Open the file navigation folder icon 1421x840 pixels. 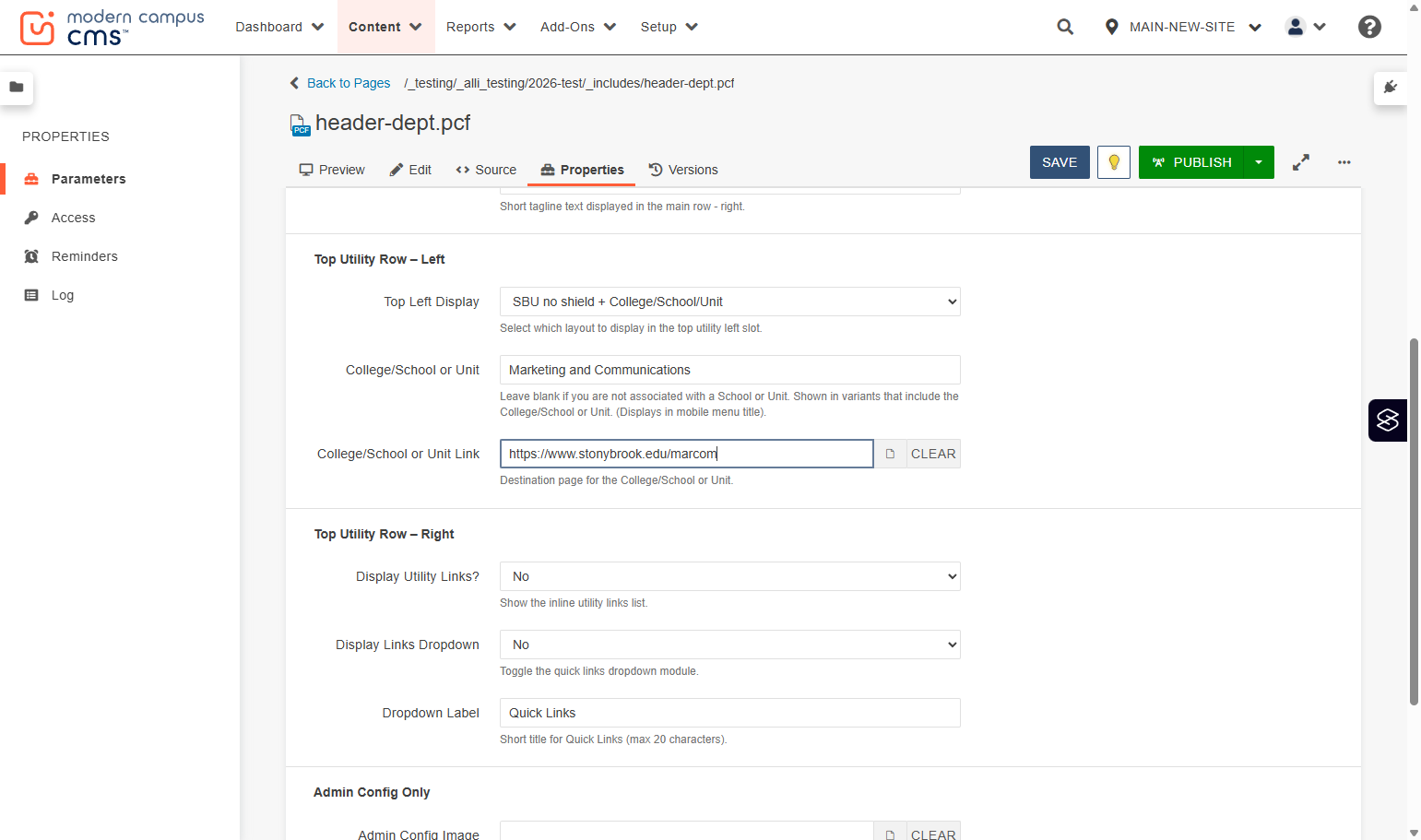(x=17, y=88)
